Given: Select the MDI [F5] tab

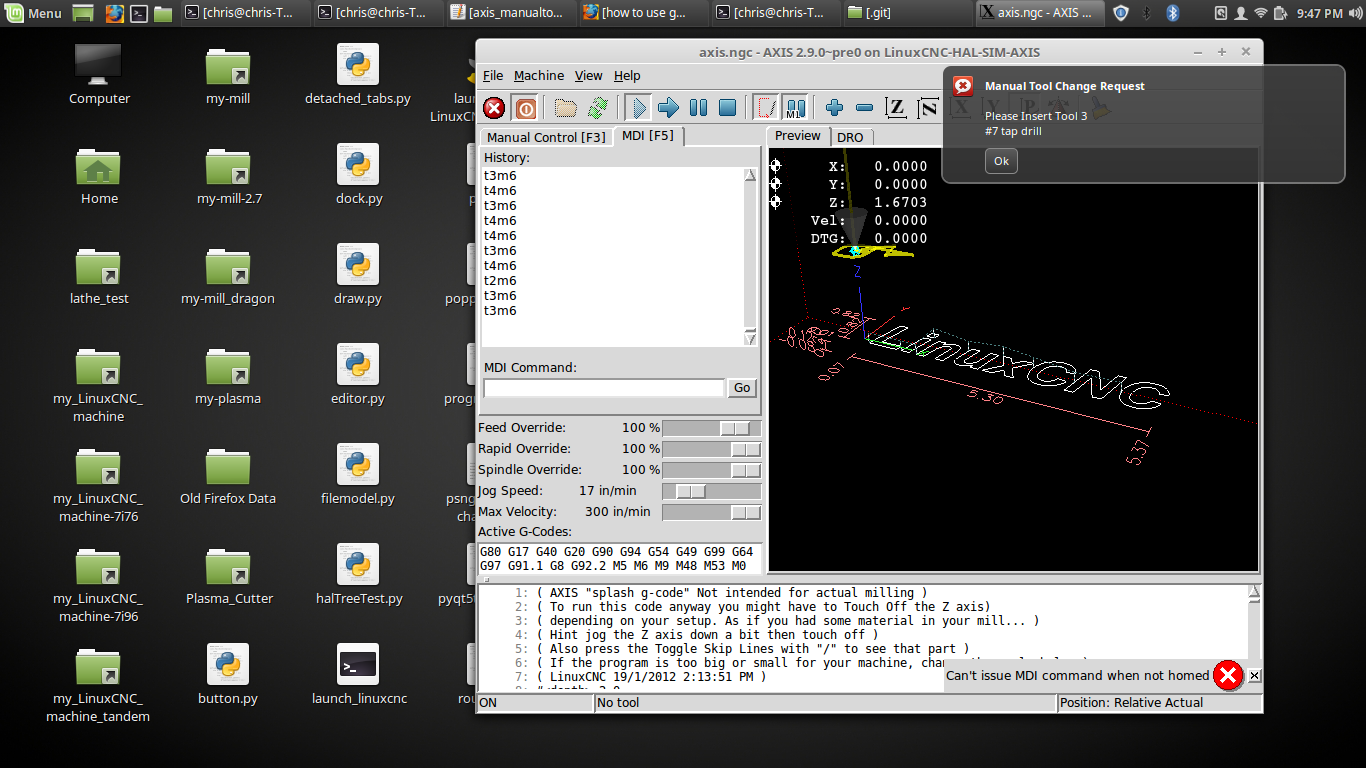Looking at the screenshot, I should (x=648, y=136).
